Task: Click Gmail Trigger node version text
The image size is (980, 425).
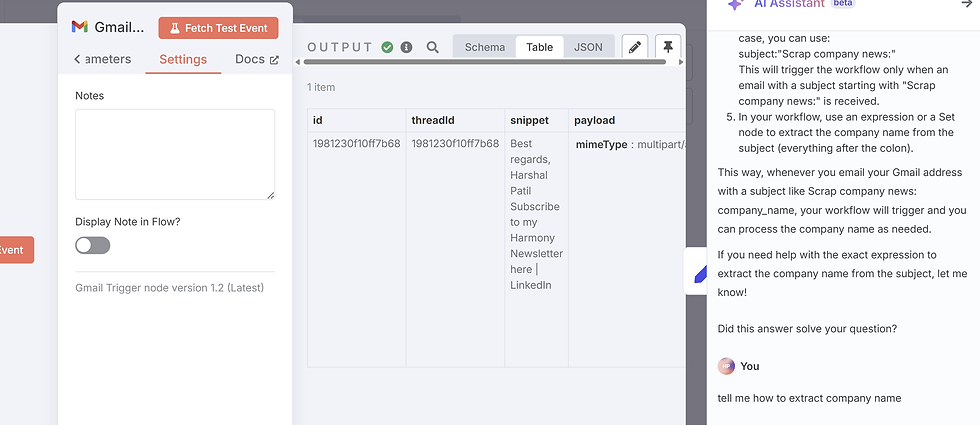Action: (x=169, y=288)
